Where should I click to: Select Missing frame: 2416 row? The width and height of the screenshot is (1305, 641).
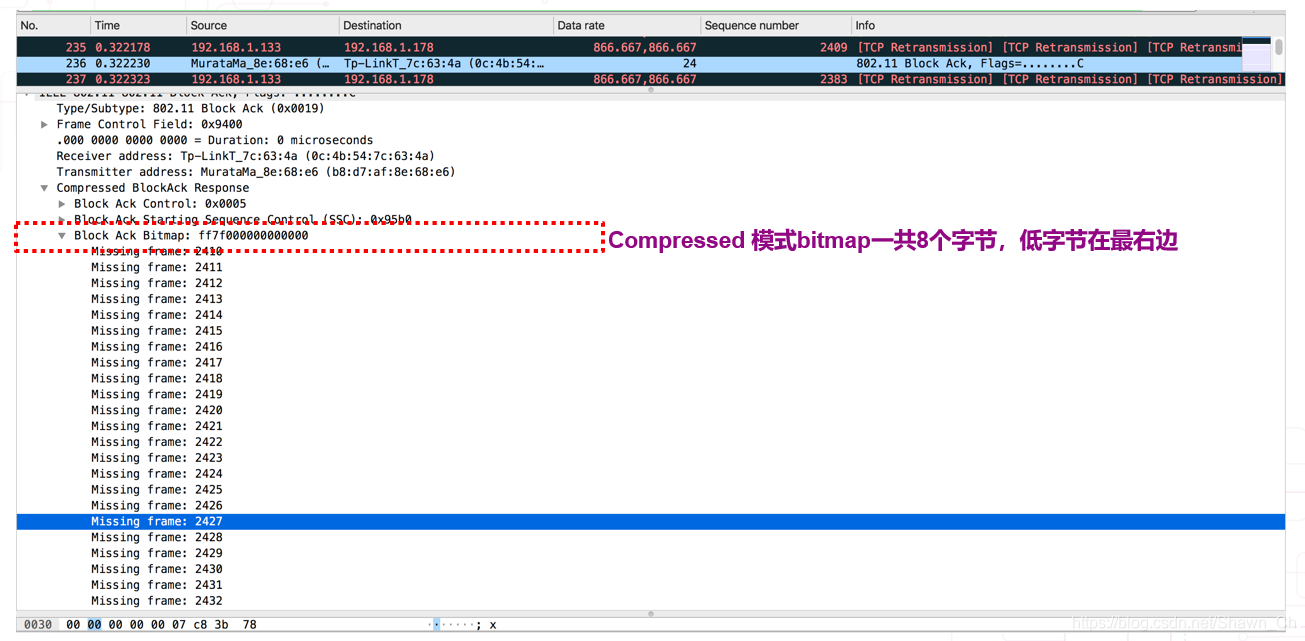pos(650,347)
